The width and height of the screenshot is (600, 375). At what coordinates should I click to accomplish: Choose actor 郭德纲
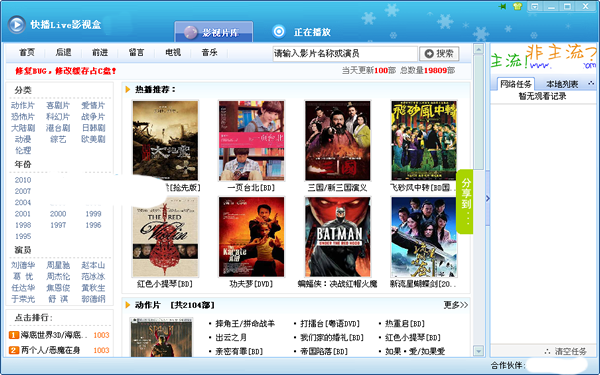(93, 299)
